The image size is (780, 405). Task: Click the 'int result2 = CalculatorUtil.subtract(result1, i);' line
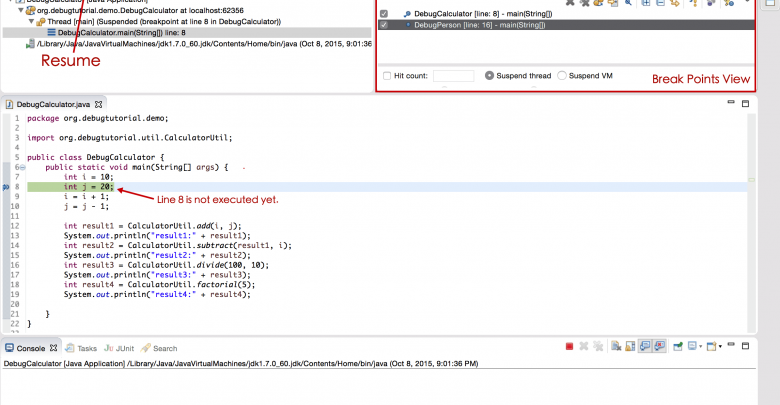[x=178, y=245]
